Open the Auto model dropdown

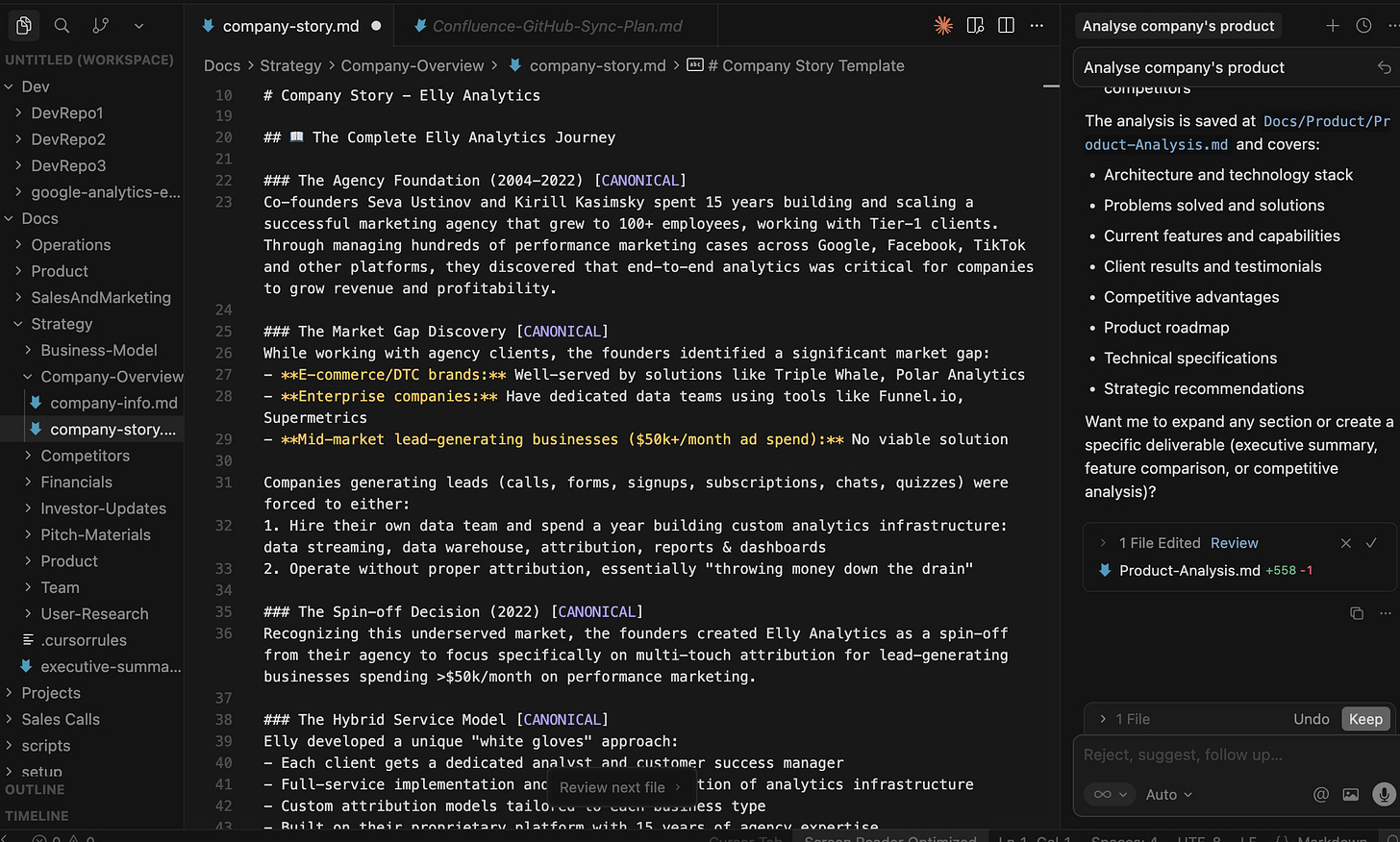pos(1169,795)
